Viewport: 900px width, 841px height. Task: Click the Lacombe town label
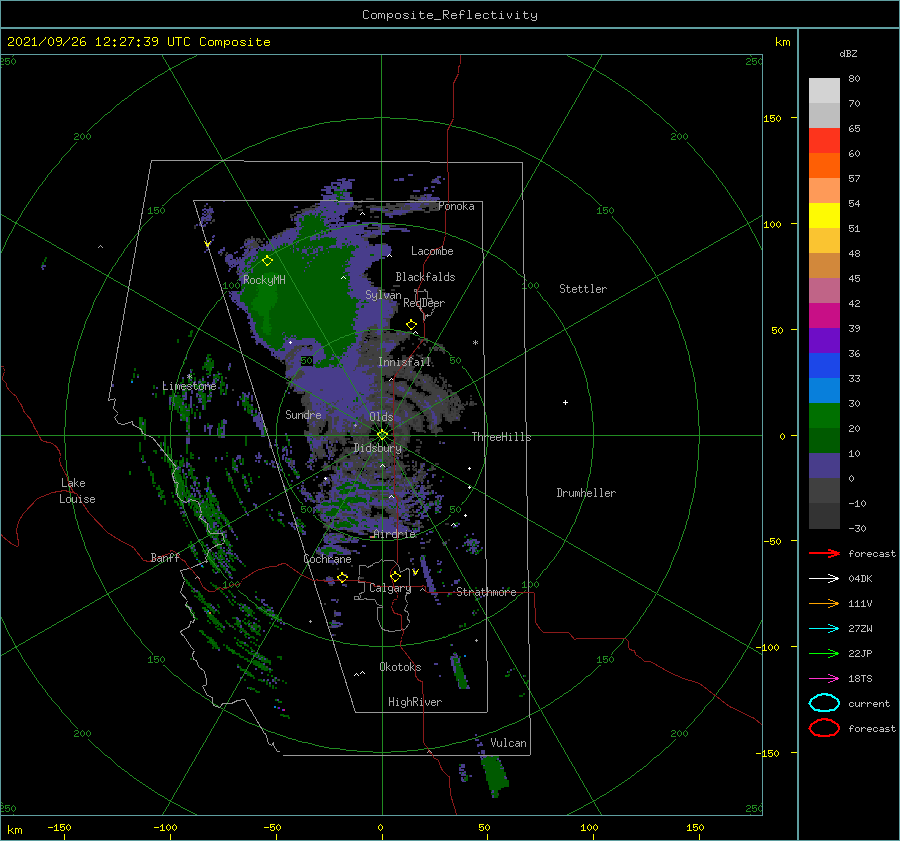coord(432,251)
